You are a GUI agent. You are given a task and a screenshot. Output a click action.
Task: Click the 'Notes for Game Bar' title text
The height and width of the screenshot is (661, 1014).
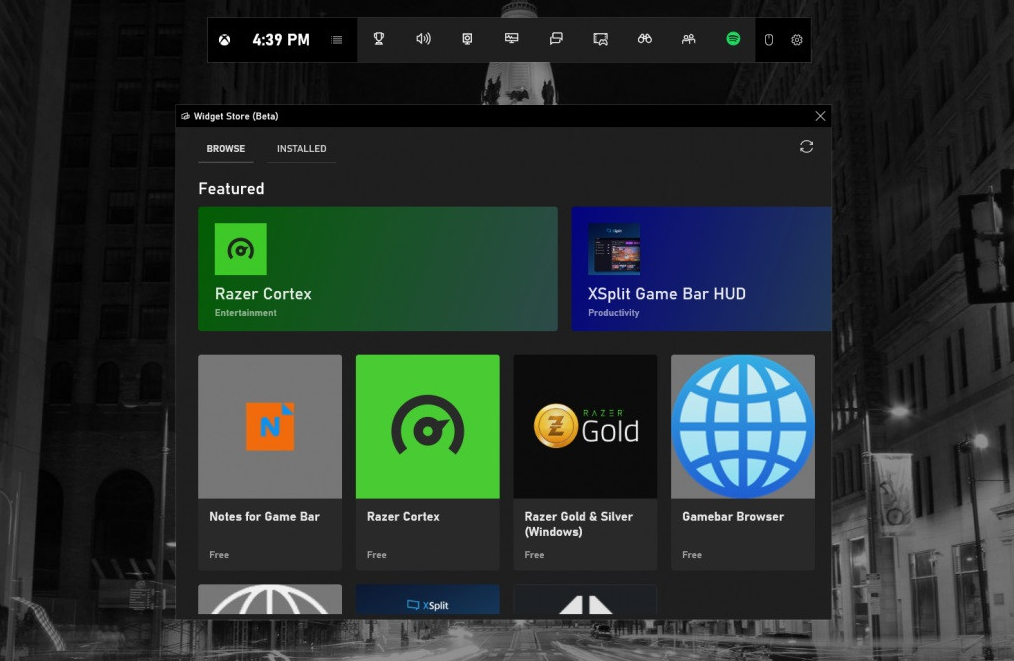pyautogui.click(x=264, y=517)
